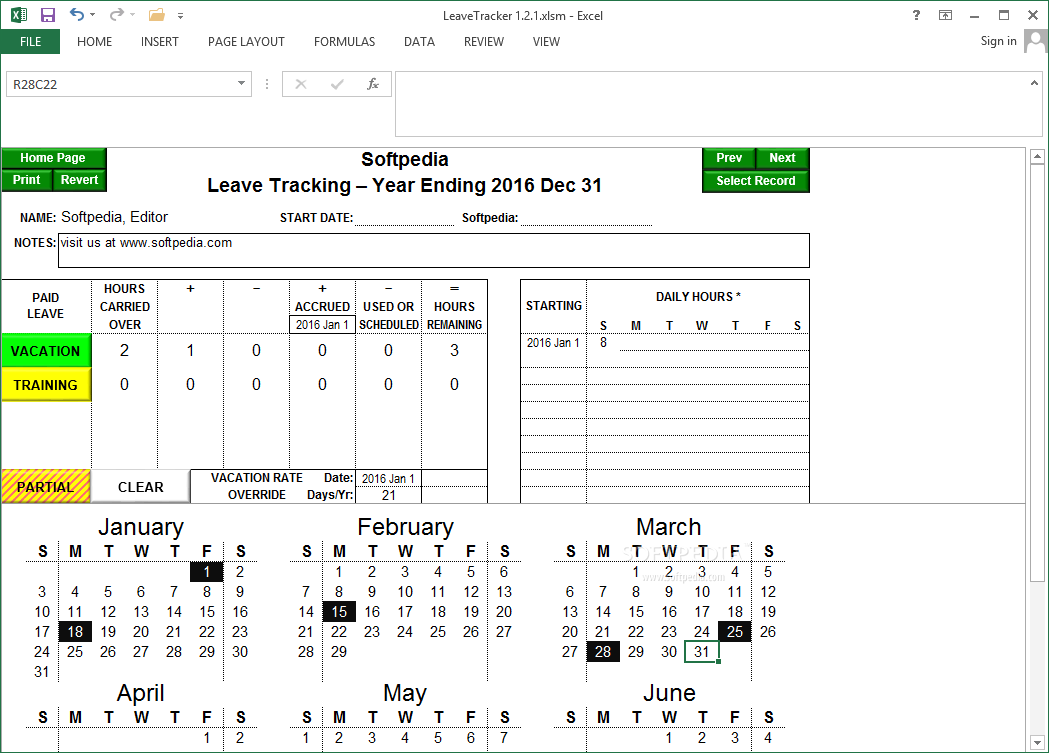
Task: Open the DATA tab
Action: click(x=419, y=41)
